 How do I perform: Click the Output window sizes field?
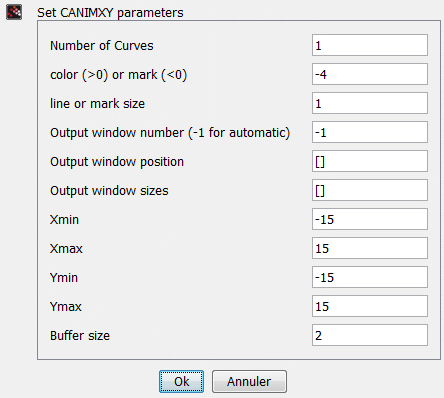pos(370,190)
